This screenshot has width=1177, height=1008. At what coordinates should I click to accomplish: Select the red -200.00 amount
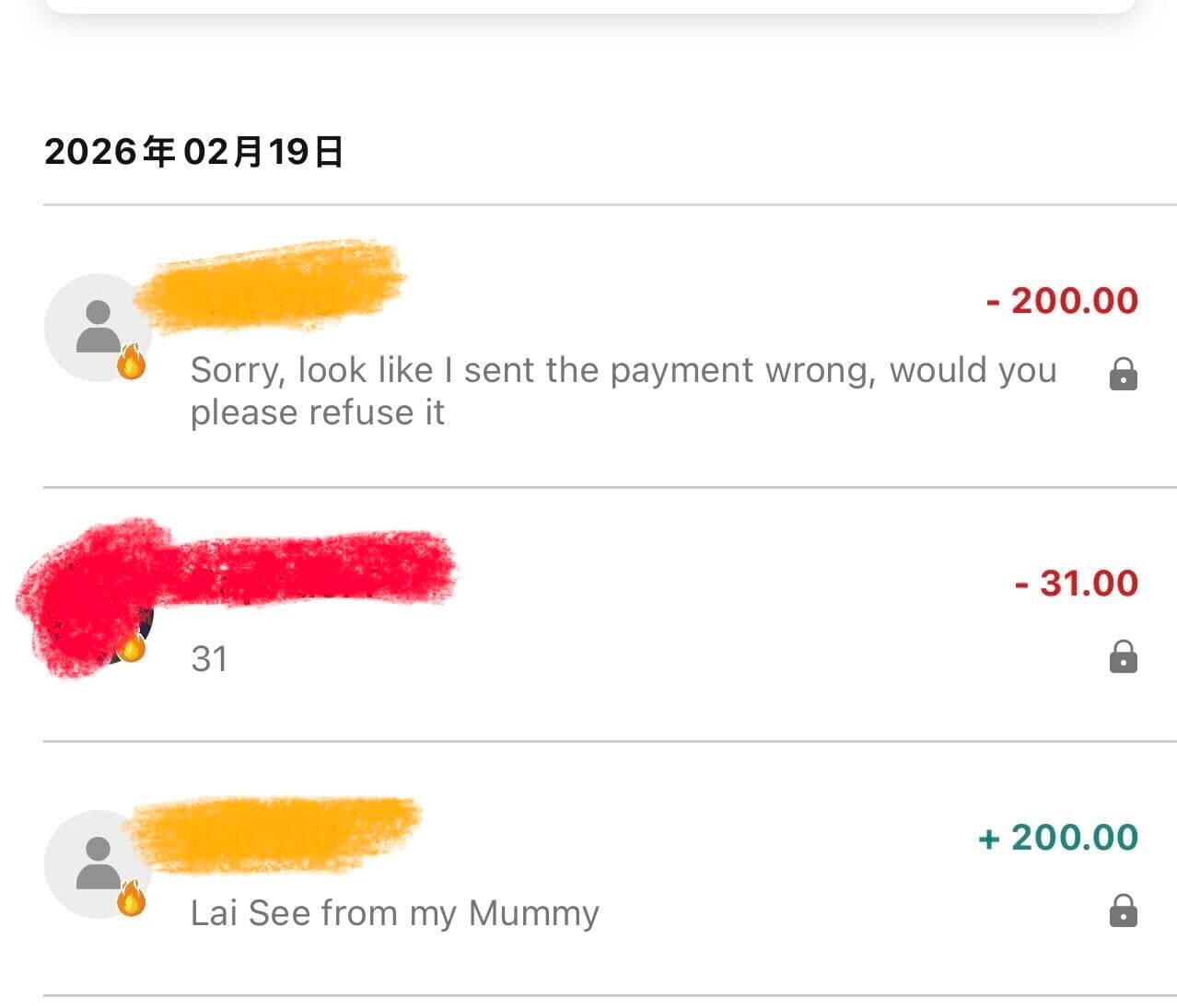pos(1062,301)
